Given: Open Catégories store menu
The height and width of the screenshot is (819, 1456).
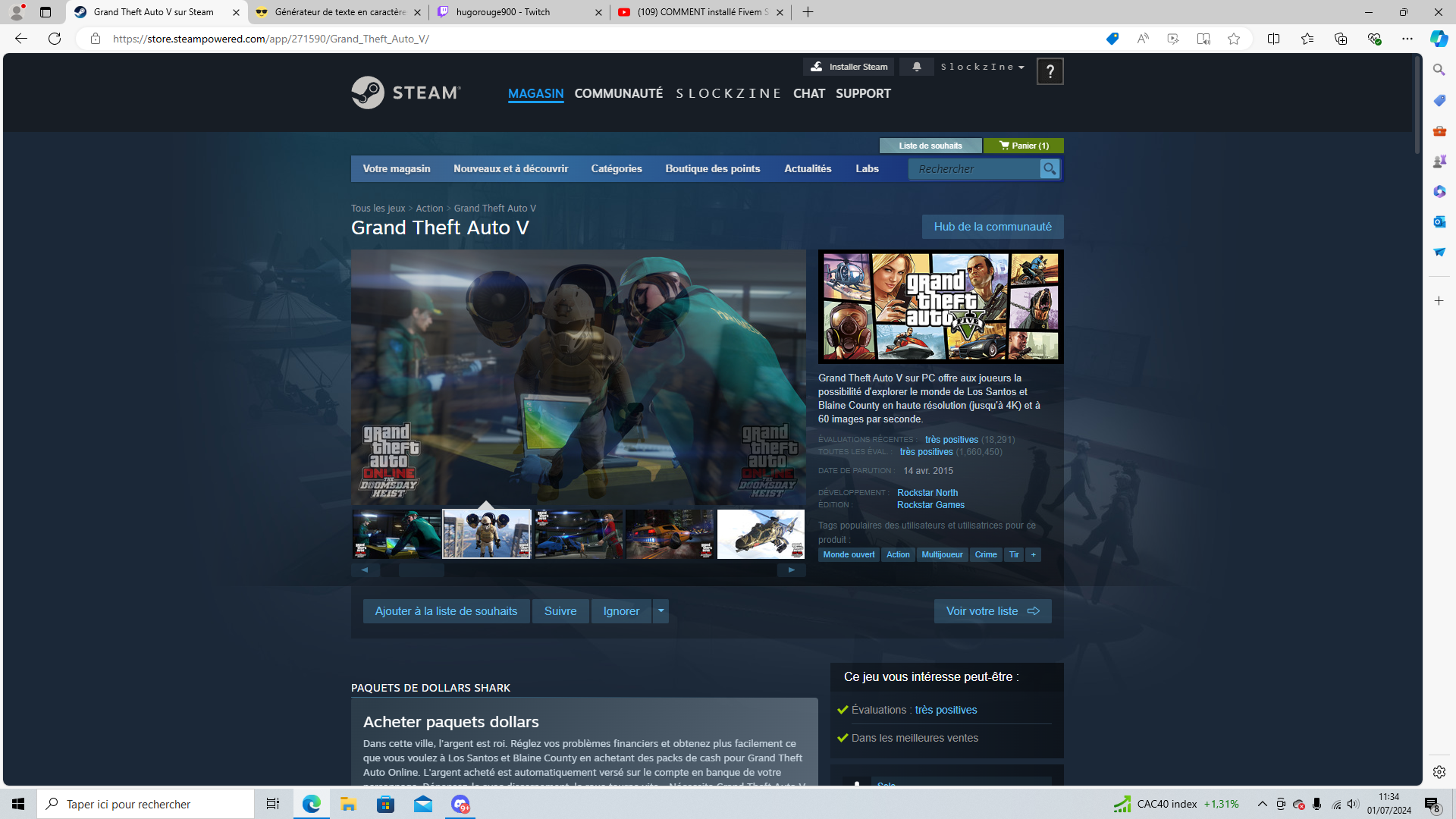Looking at the screenshot, I should click(617, 169).
